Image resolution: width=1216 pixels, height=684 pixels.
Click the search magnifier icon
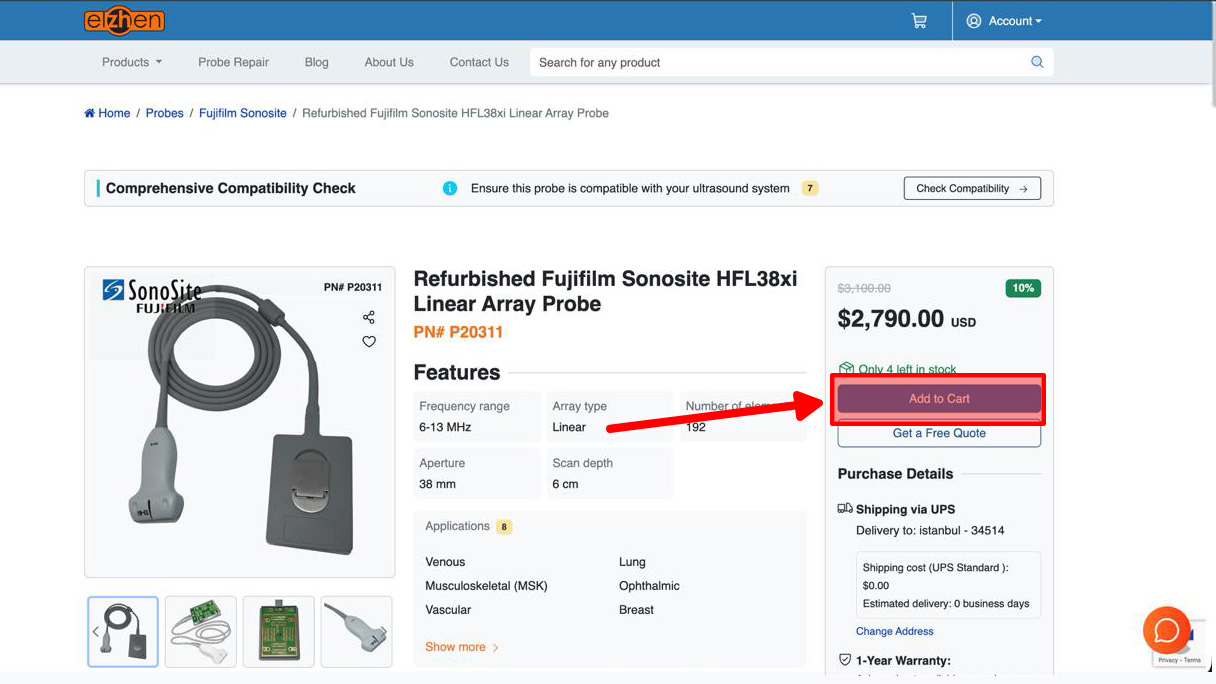pos(1037,62)
